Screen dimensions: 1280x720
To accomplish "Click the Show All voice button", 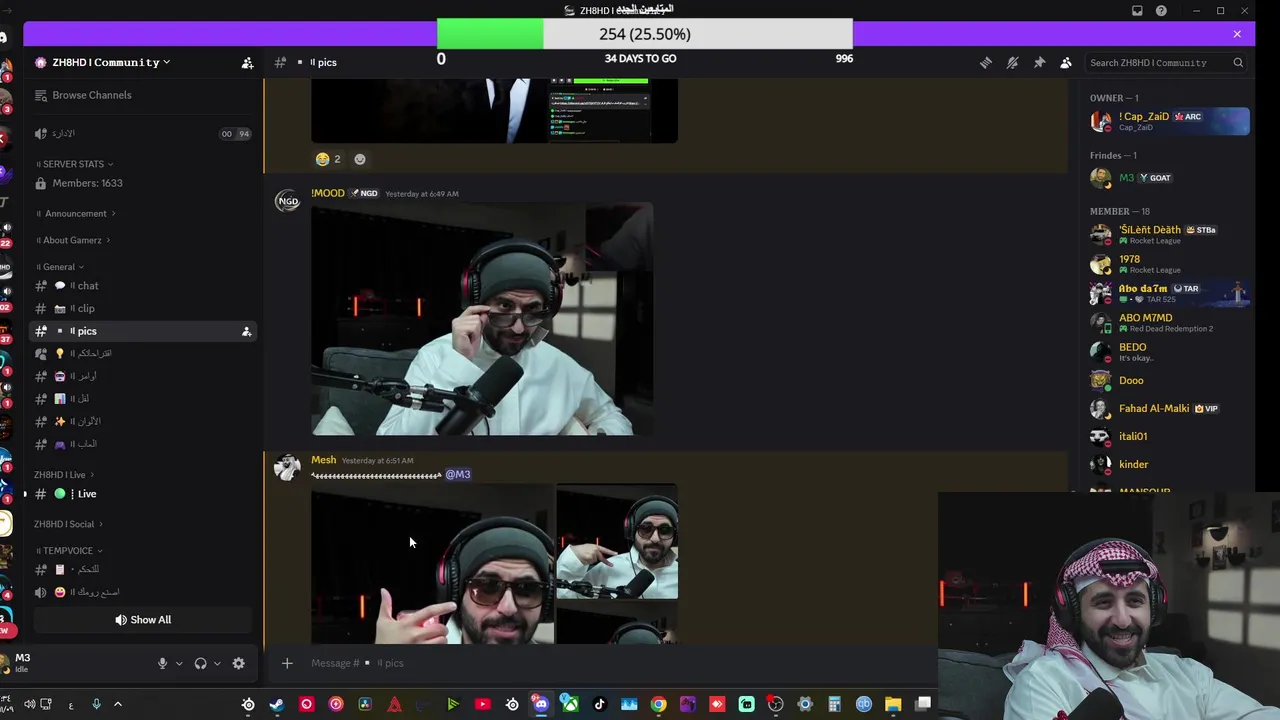I will tap(143, 620).
